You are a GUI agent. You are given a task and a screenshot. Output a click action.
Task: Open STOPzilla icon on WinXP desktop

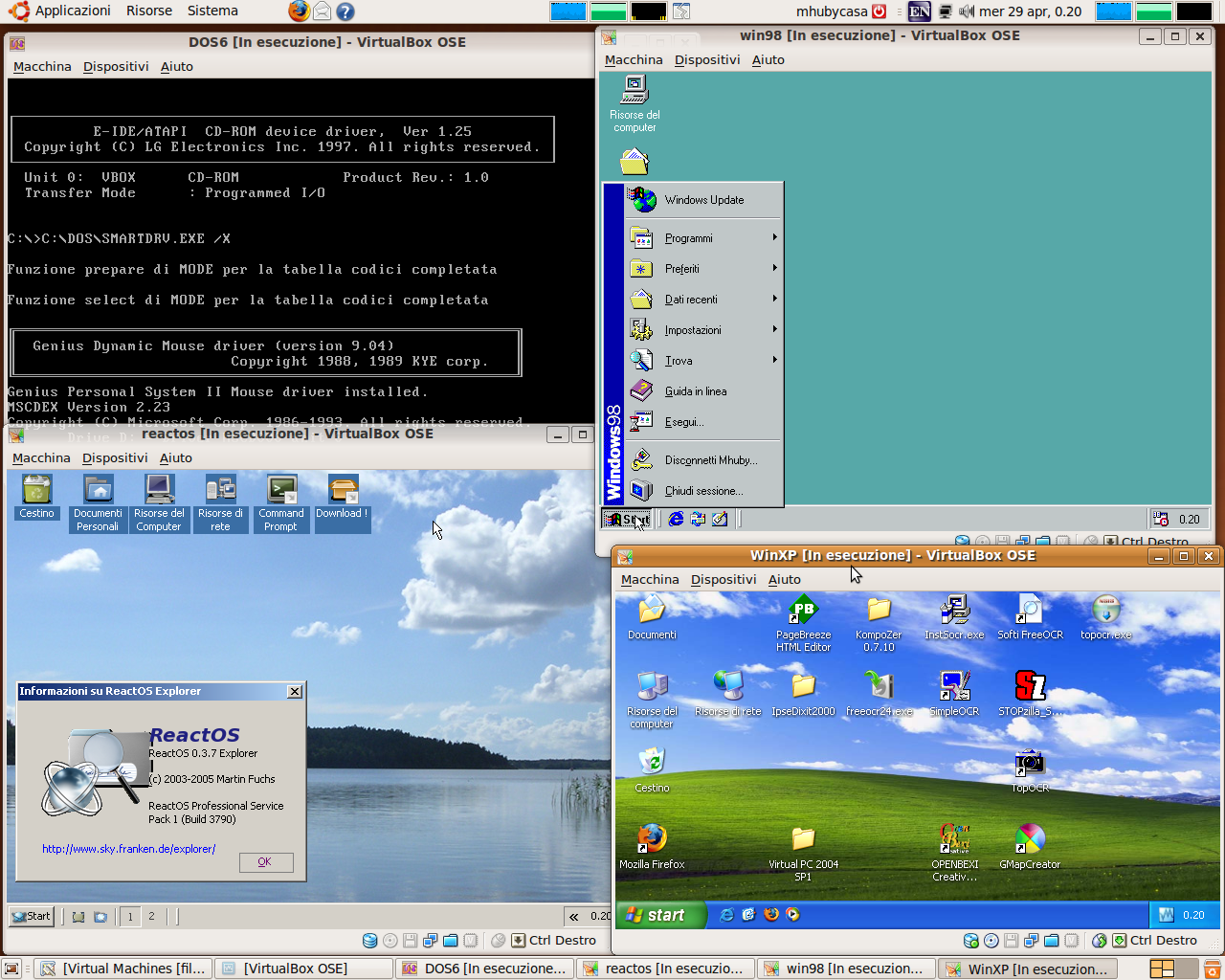point(1030,694)
